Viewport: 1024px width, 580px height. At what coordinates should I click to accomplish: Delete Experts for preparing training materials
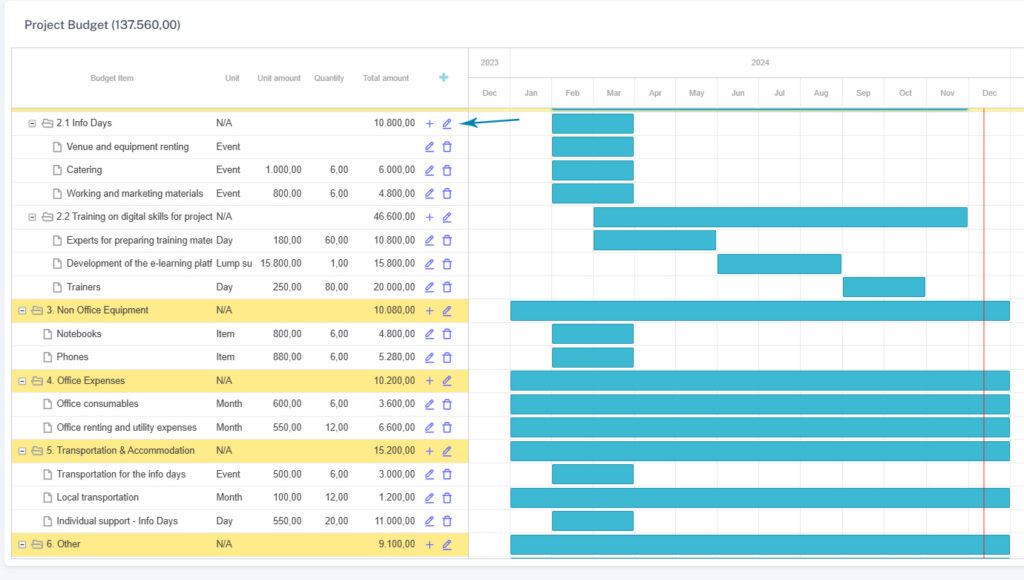coord(447,240)
